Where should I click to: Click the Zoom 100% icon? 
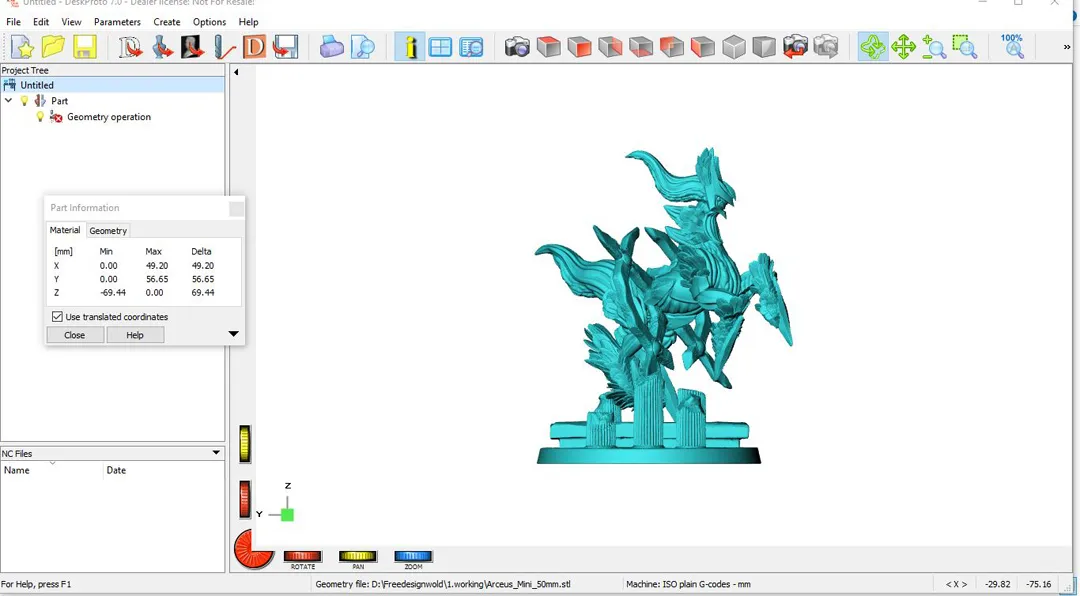(x=1012, y=47)
